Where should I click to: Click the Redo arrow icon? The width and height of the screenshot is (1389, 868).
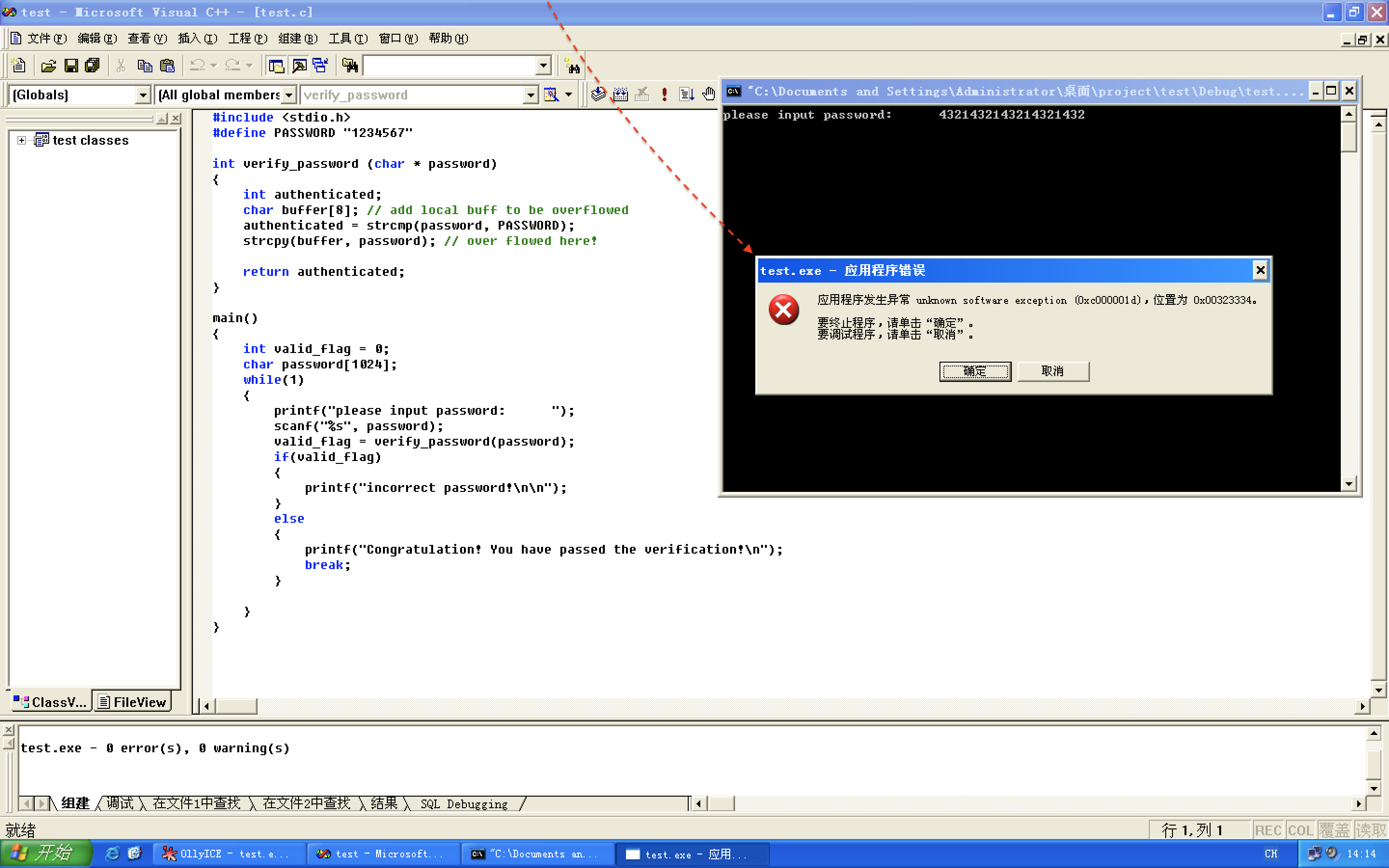pyautogui.click(x=232, y=66)
